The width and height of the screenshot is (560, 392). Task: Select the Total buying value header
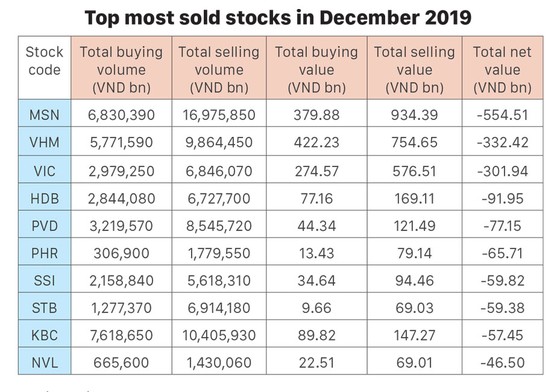point(317,68)
